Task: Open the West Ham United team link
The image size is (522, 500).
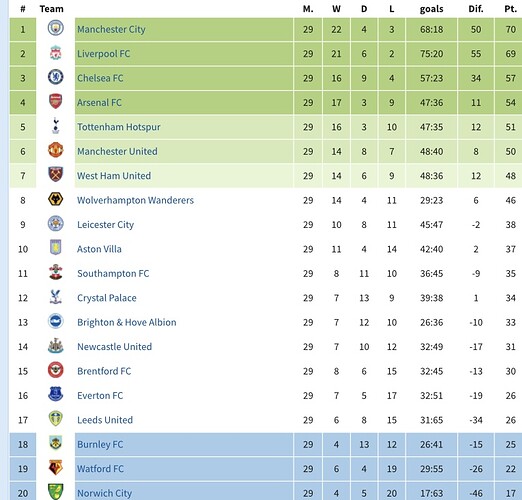Action: click(x=114, y=176)
